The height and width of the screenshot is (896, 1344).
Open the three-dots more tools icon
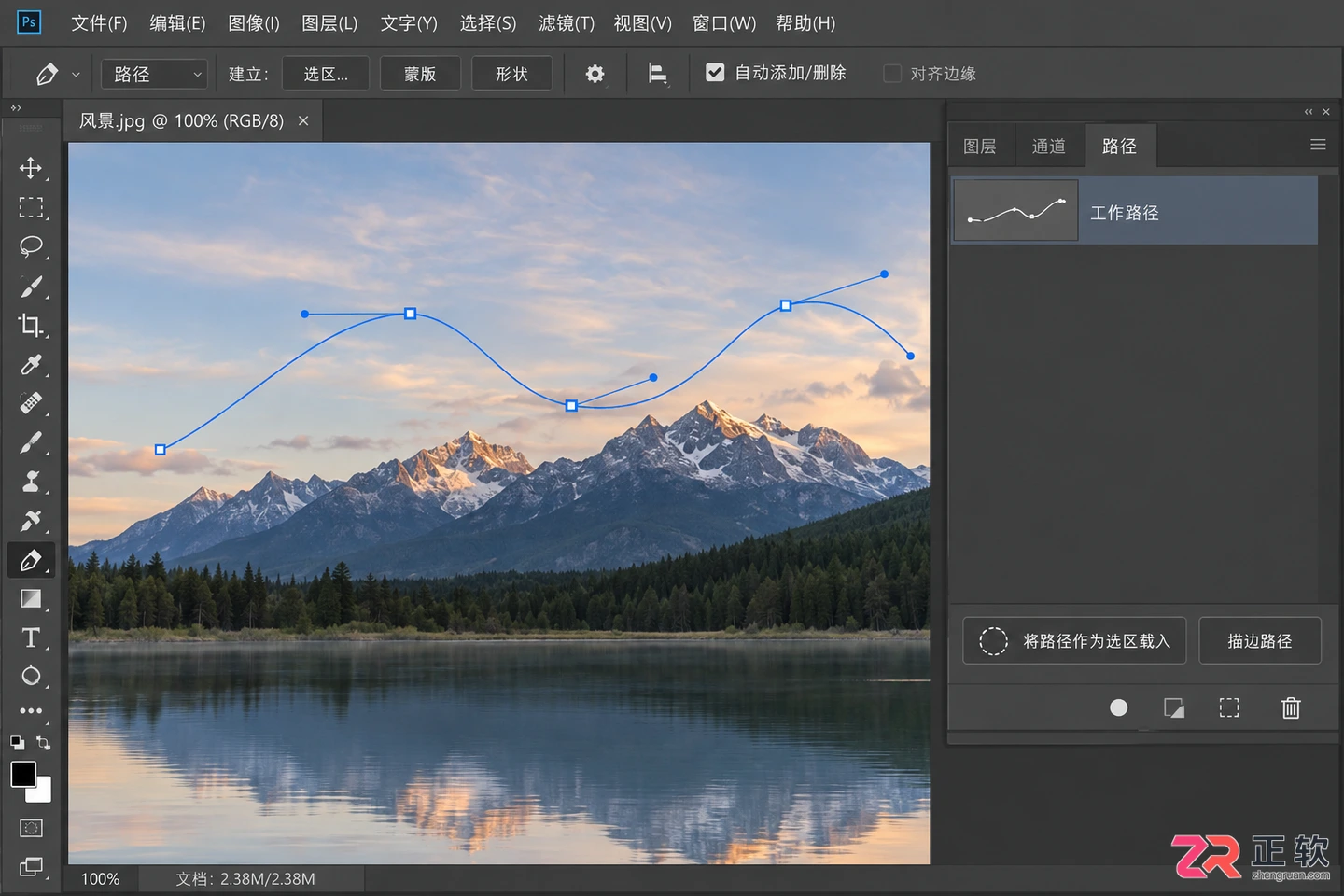pos(31,710)
